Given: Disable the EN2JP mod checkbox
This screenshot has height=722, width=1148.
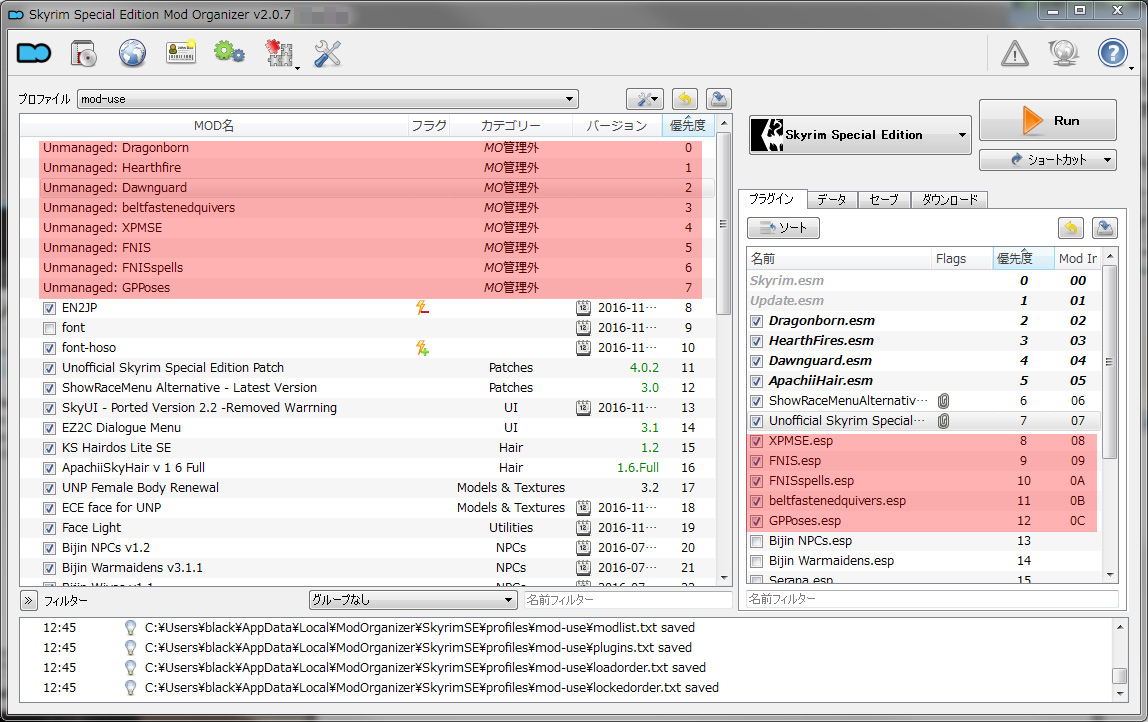Looking at the screenshot, I should pyautogui.click(x=49, y=308).
